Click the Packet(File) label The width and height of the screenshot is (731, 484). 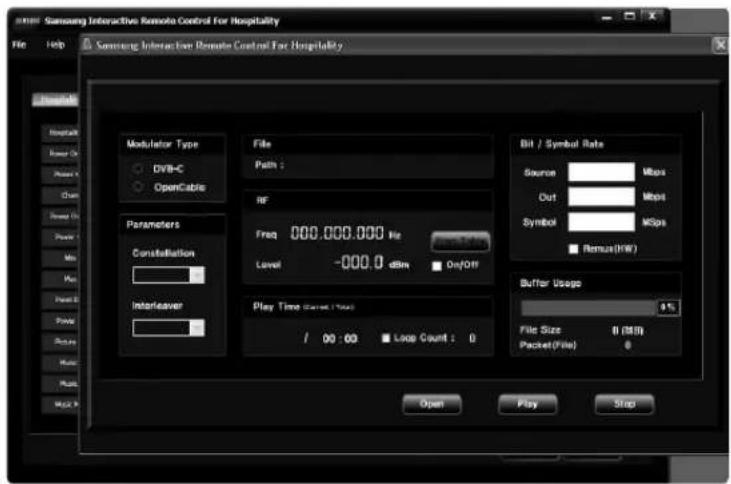click(x=548, y=345)
